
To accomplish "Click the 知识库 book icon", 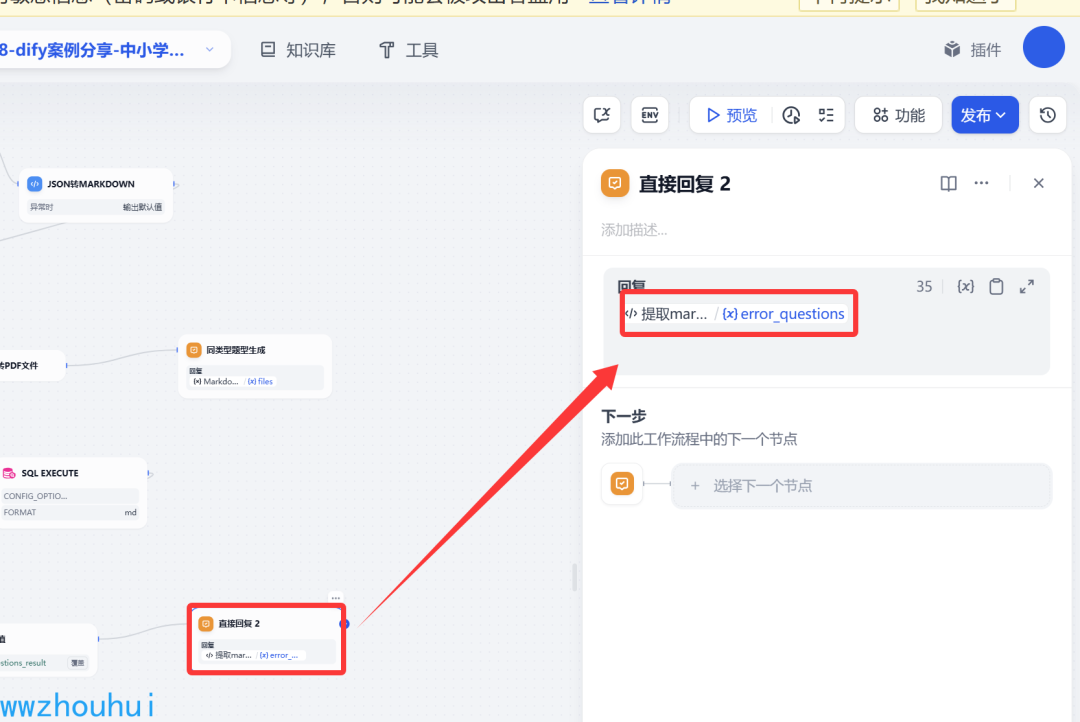I will click(268, 50).
